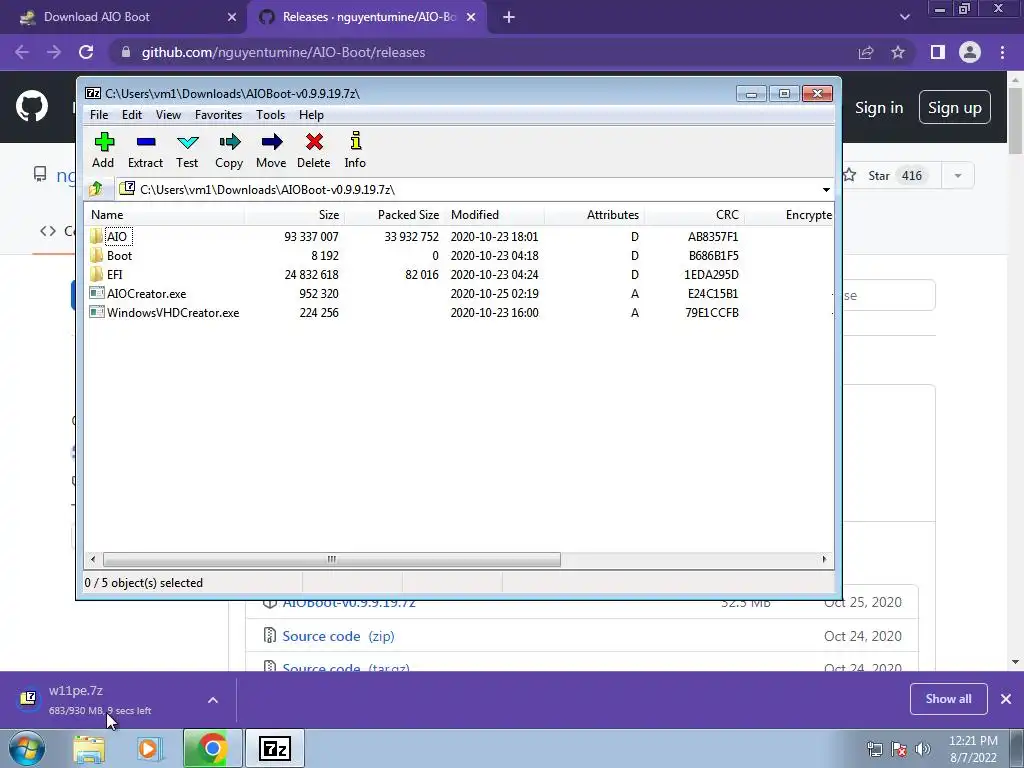The image size is (1024, 768).
Task: Click the 7-Zip taskbar button
Action: (x=274, y=748)
